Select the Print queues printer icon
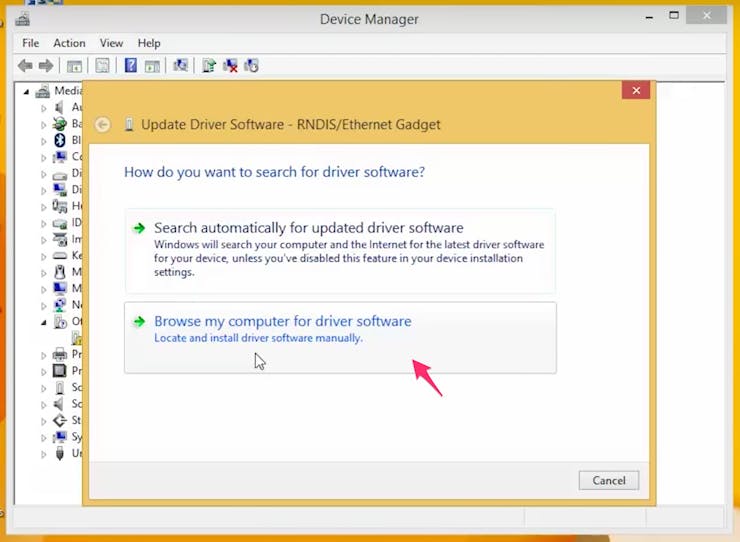This screenshot has width=740, height=542. [59, 354]
